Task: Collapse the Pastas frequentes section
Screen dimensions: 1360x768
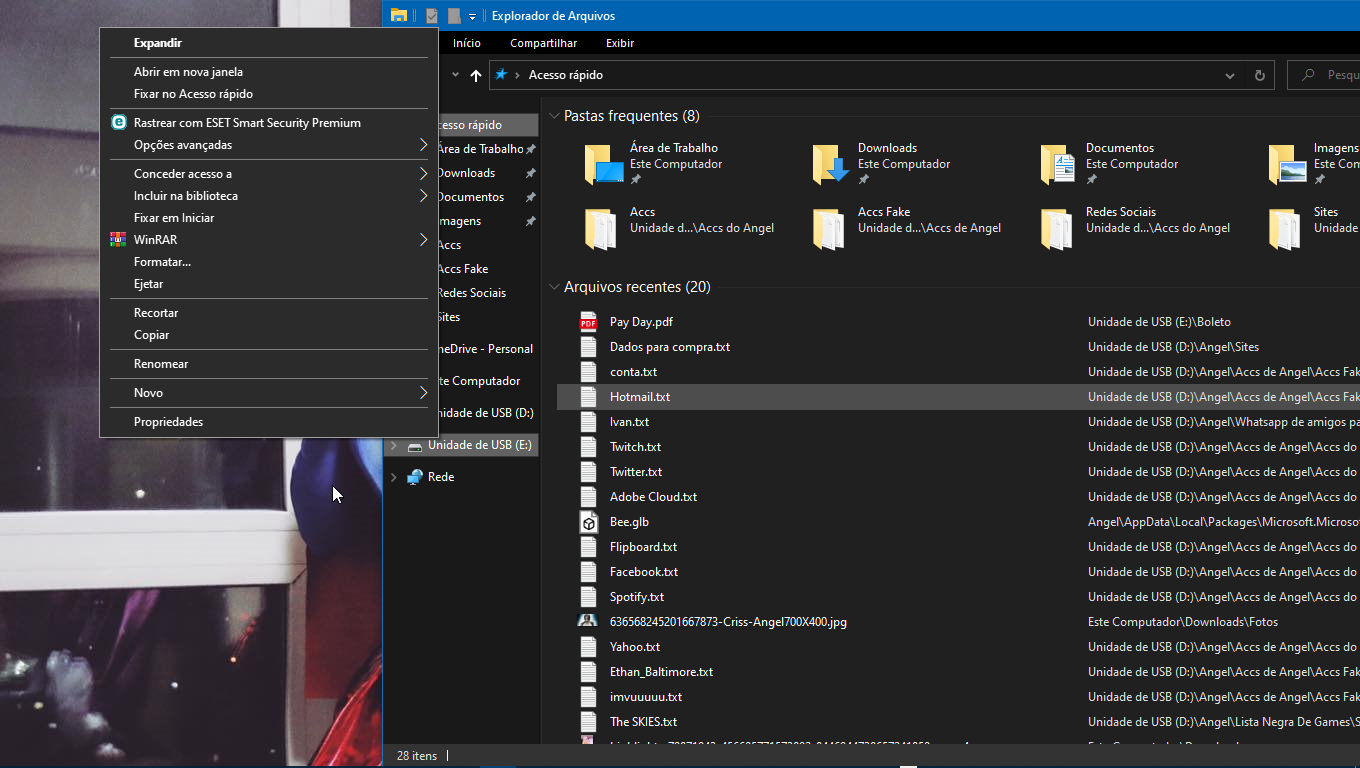Action: [x=555, y=116]
